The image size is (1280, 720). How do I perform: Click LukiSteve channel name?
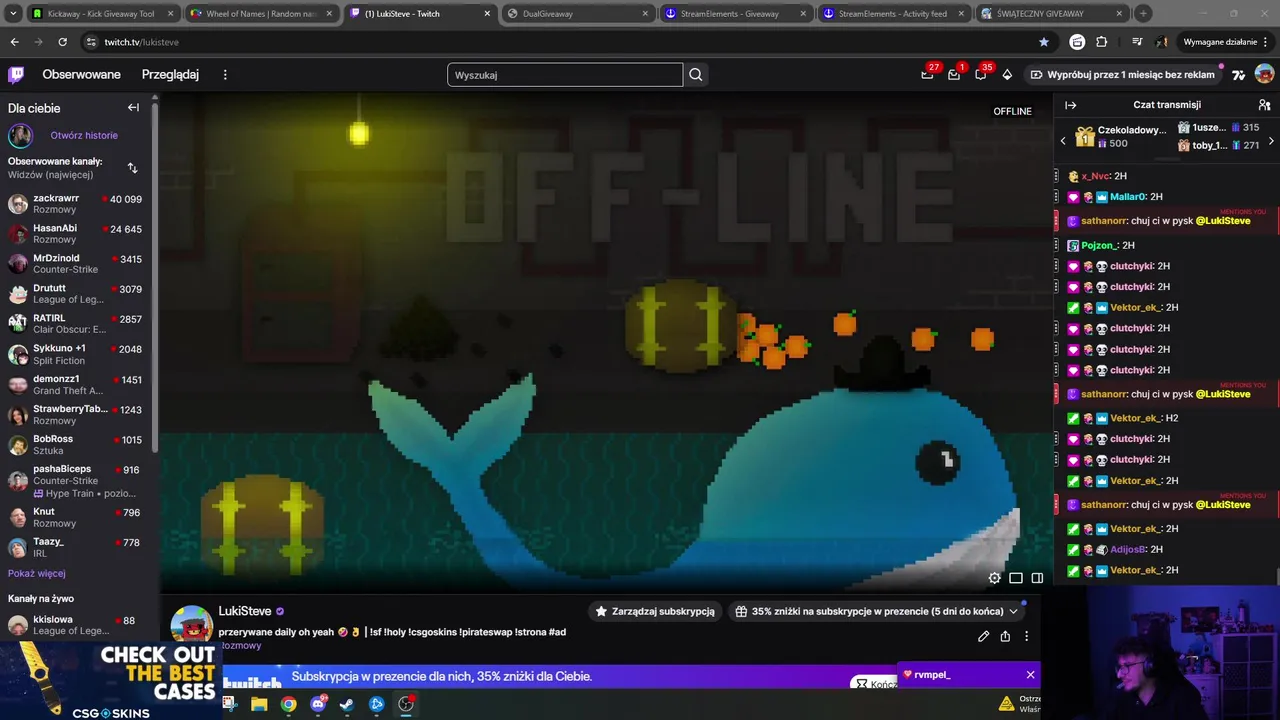(245, 611)
